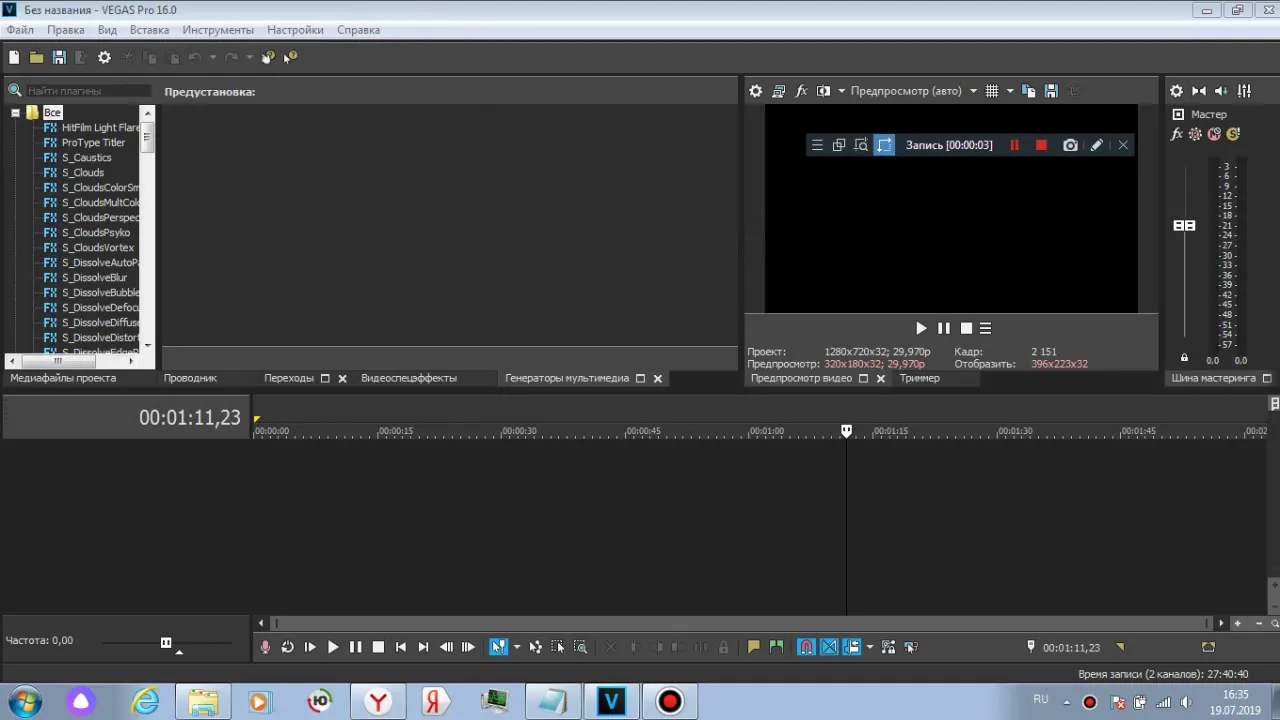Open master FX icon under Мастер
This screenshot has height=720, width=1280.
point(1177,134)
